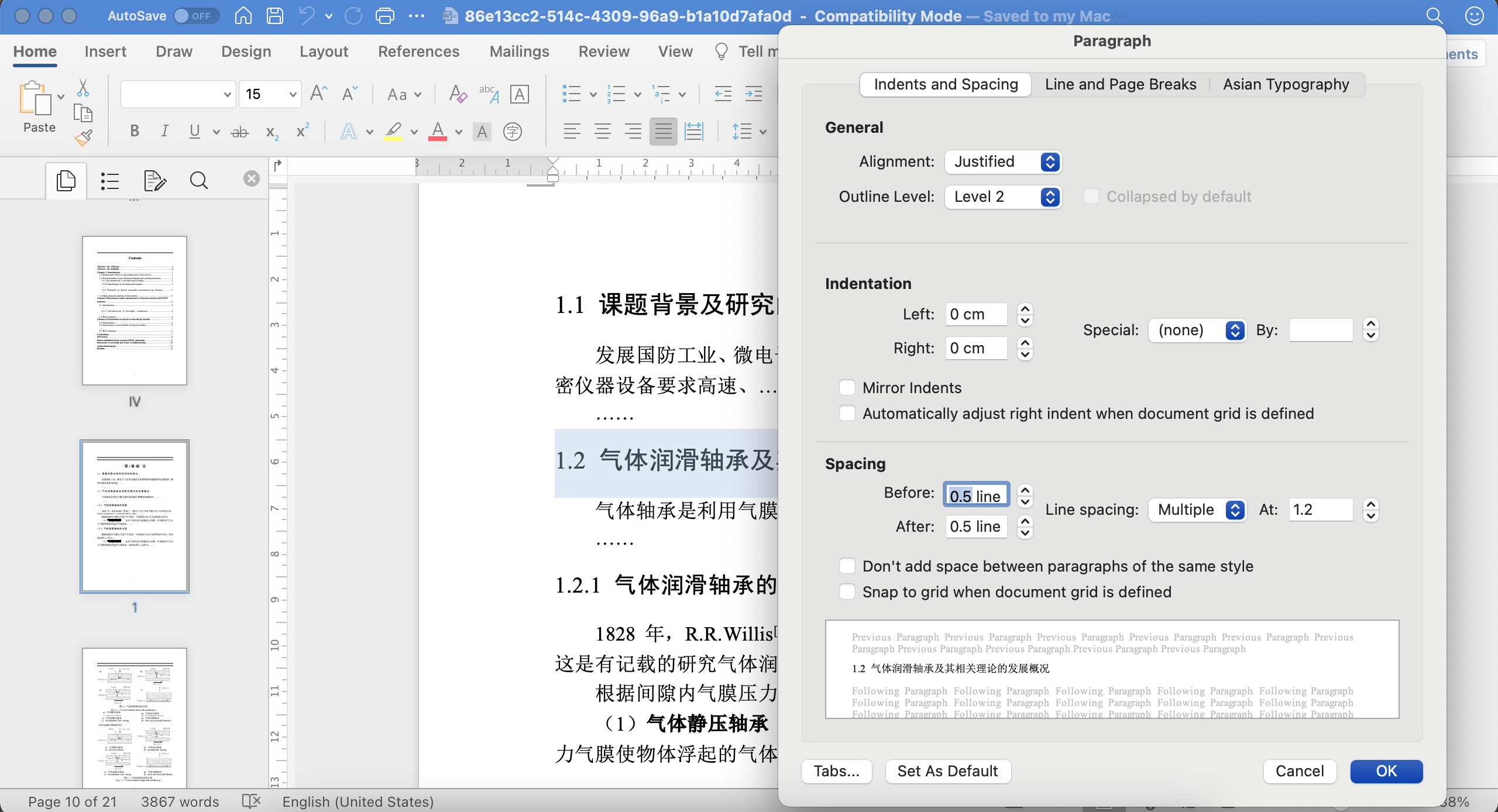Select page 1 thumbnail in sidebar
The image size is (1498, 812).
134,517
